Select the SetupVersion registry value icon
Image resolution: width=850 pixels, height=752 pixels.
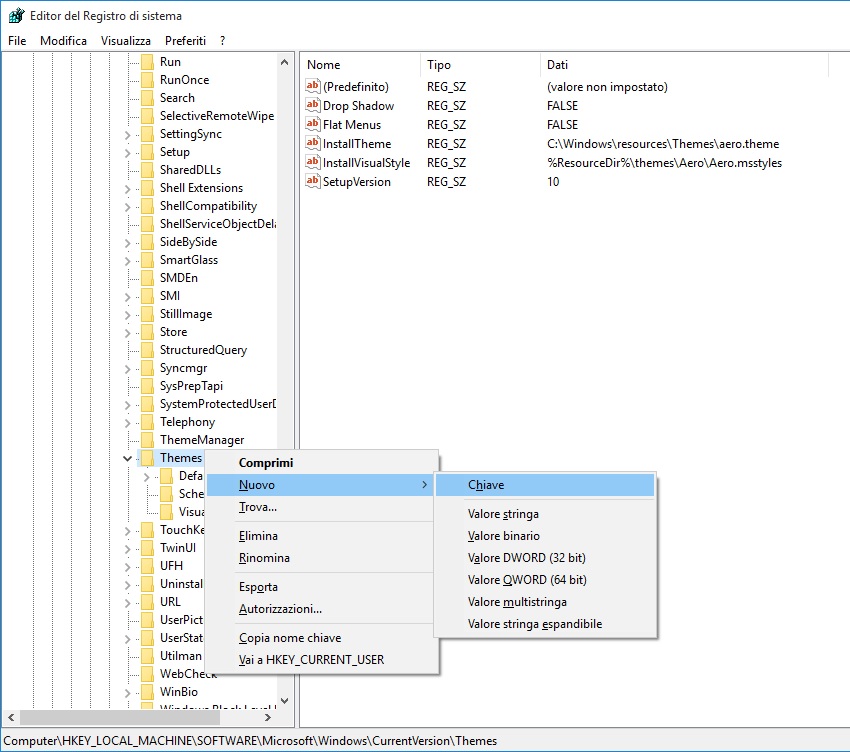pos(312,182)
